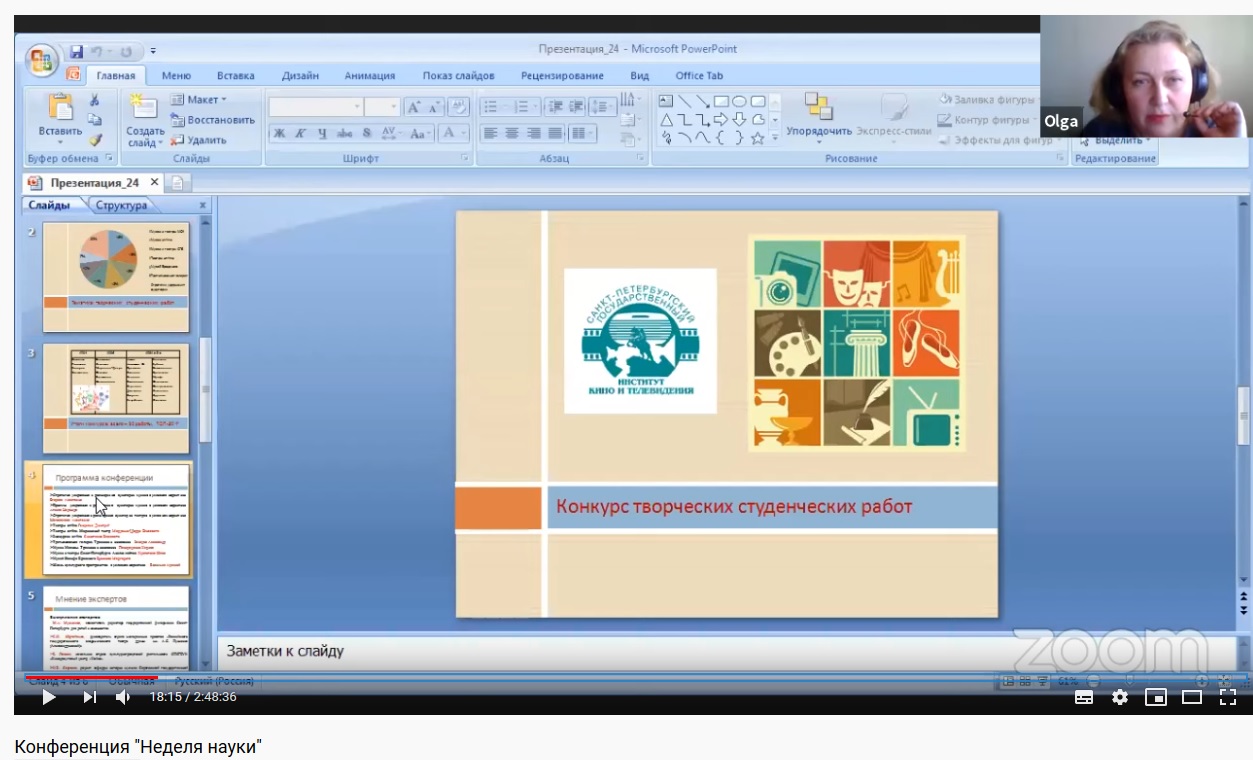Decrease font size with the small A icon

[x=435, y=107]
